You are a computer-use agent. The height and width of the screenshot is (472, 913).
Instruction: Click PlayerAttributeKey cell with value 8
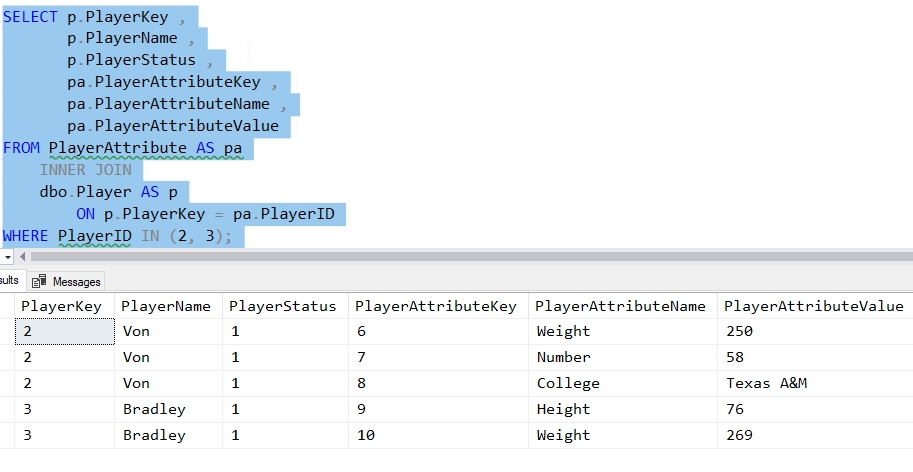[x=438, y=384]
